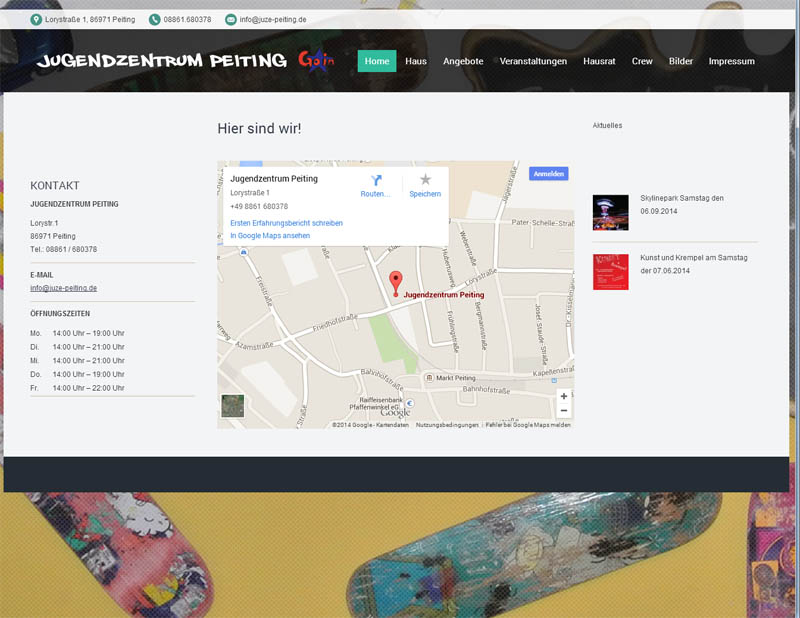Viewport: 800px width, 618px height.
Task: Click the phone number 08861.680378 in top bar
Action: coord(187,20)
